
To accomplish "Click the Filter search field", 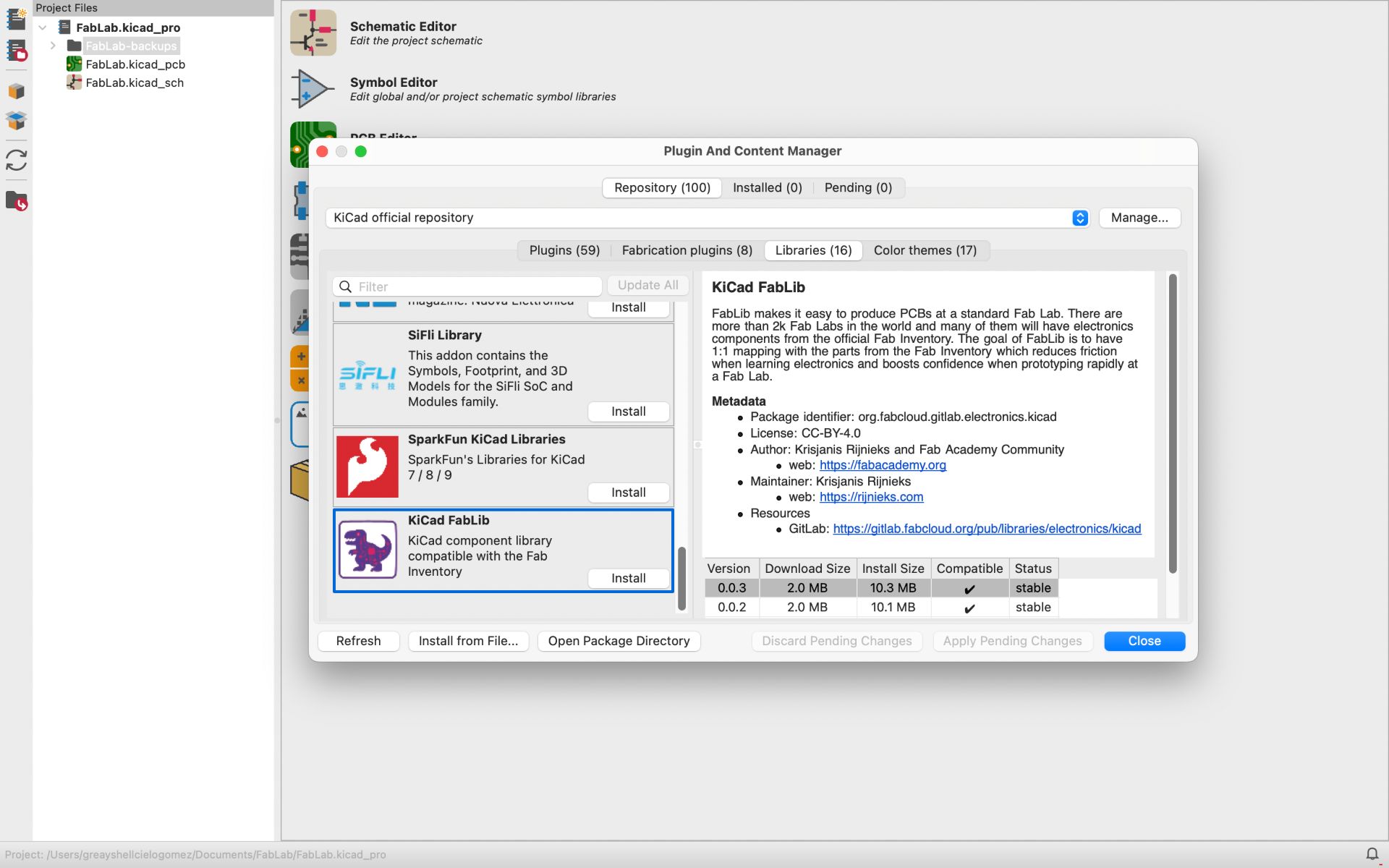I will coord(477,286).
